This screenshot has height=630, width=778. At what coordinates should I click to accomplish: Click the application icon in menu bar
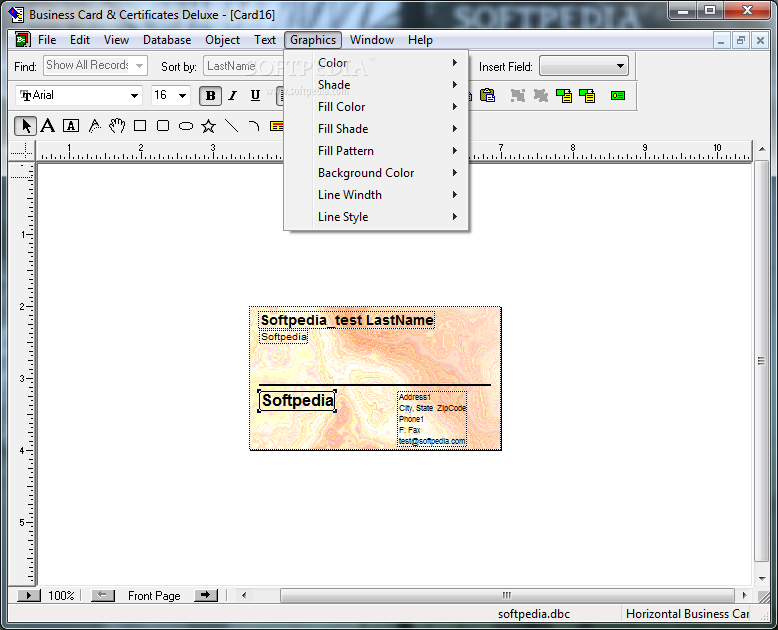(x=22, y=40)
